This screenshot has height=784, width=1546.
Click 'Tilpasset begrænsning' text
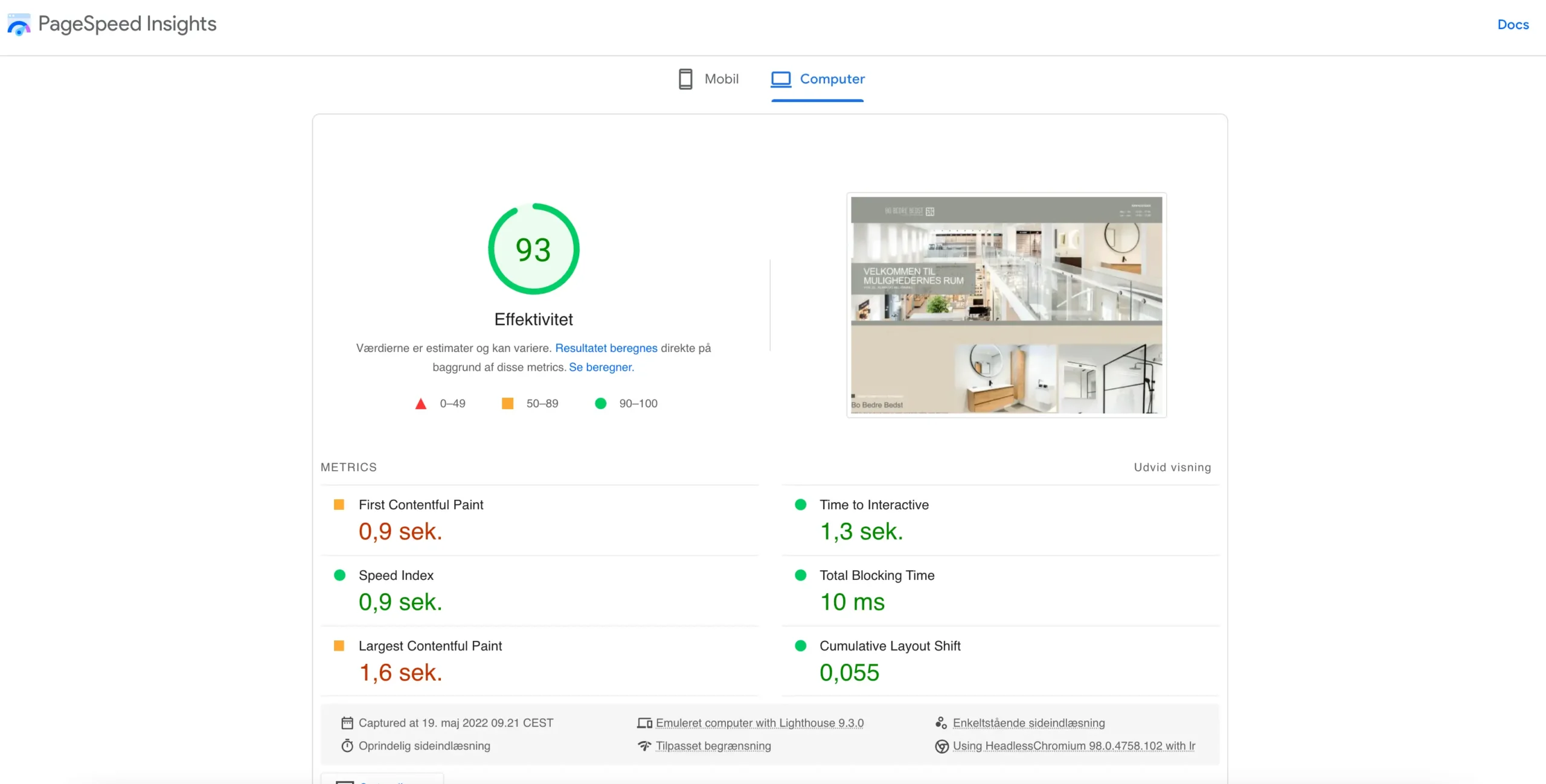[713, 746]
